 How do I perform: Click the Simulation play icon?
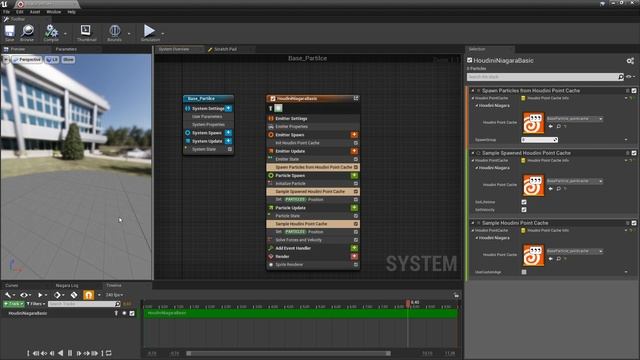coord(149,31)
